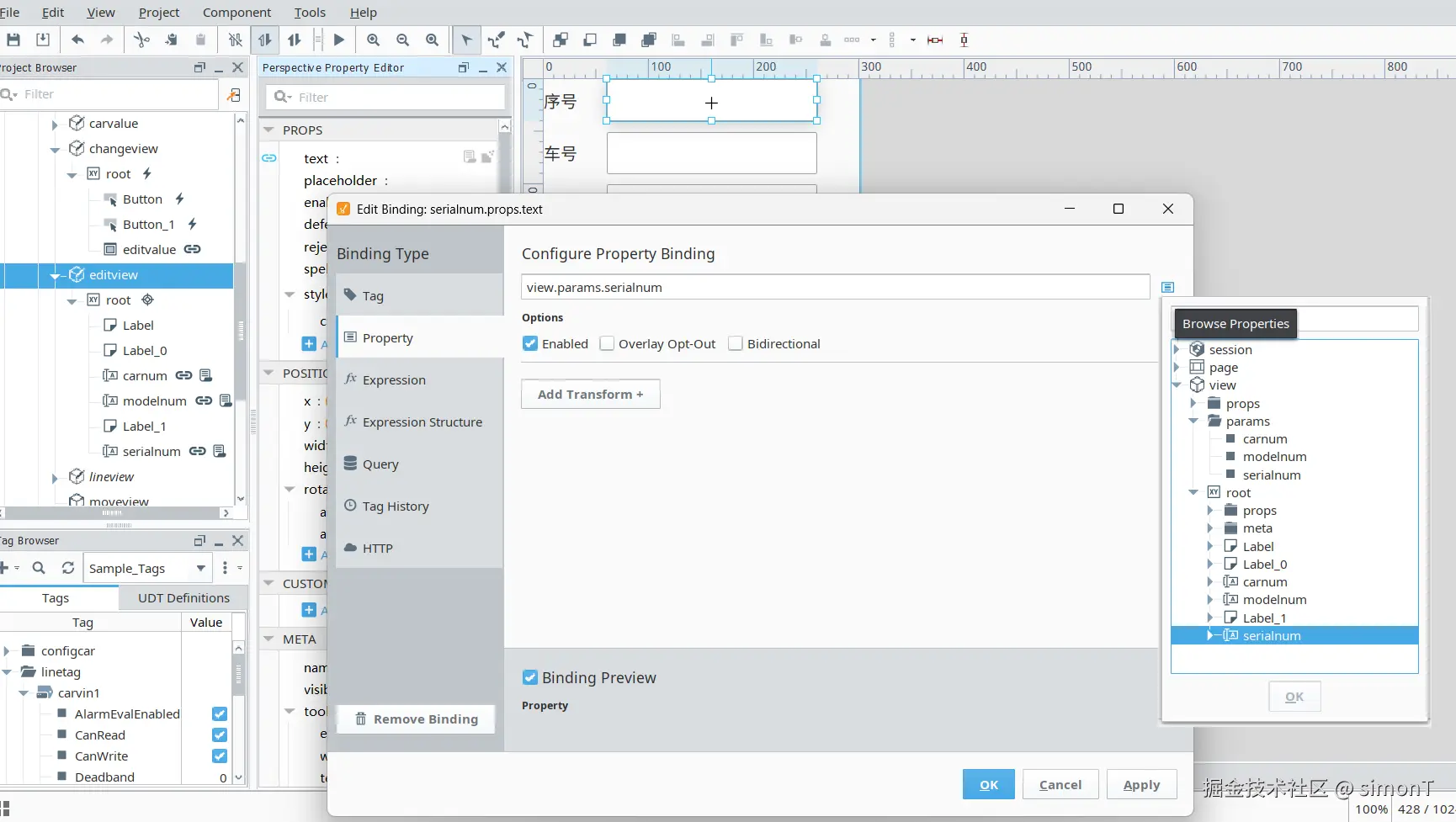The width and height of the screenshot is (1456, 822).
Task: Click the Tag Browser search magnifier
Action: [x=39, y=568]
